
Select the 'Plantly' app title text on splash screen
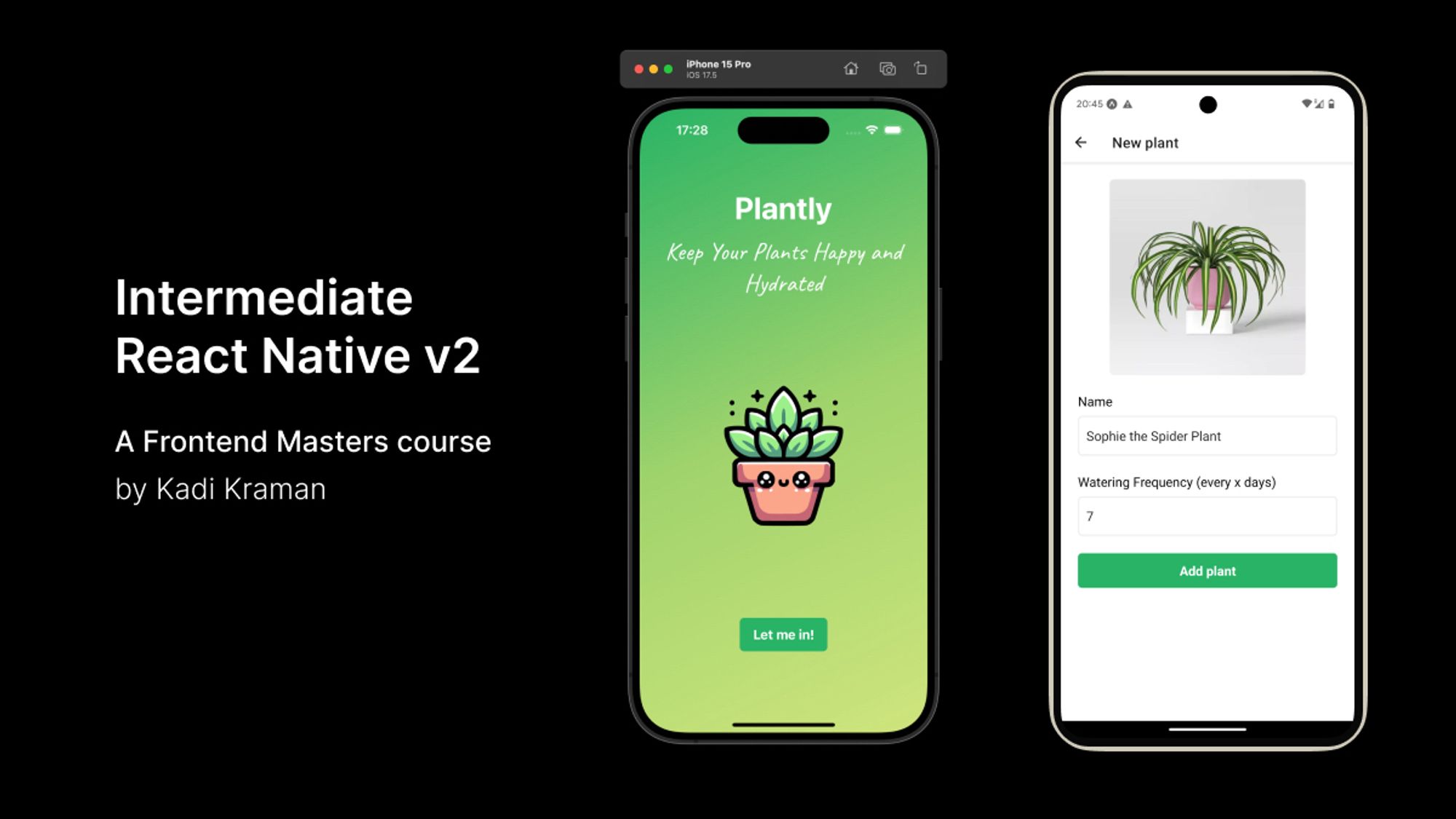click(x=783, y=207)
